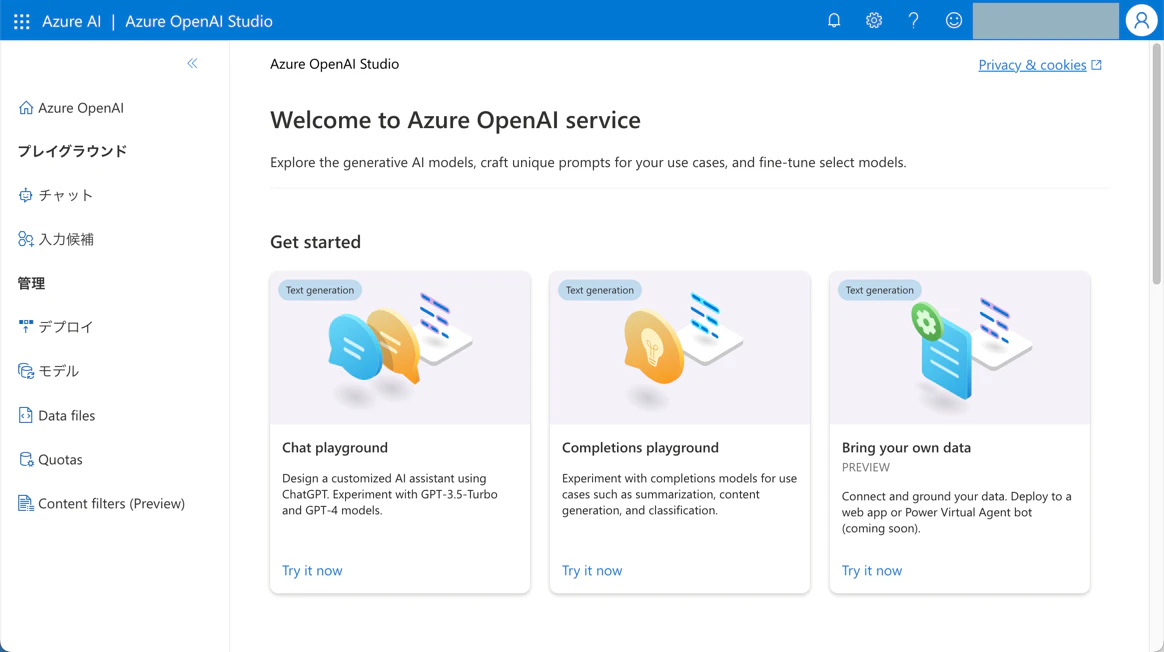Click the Azure AI header title
This screenshot has height=652, width=1164.
point(71,22)
